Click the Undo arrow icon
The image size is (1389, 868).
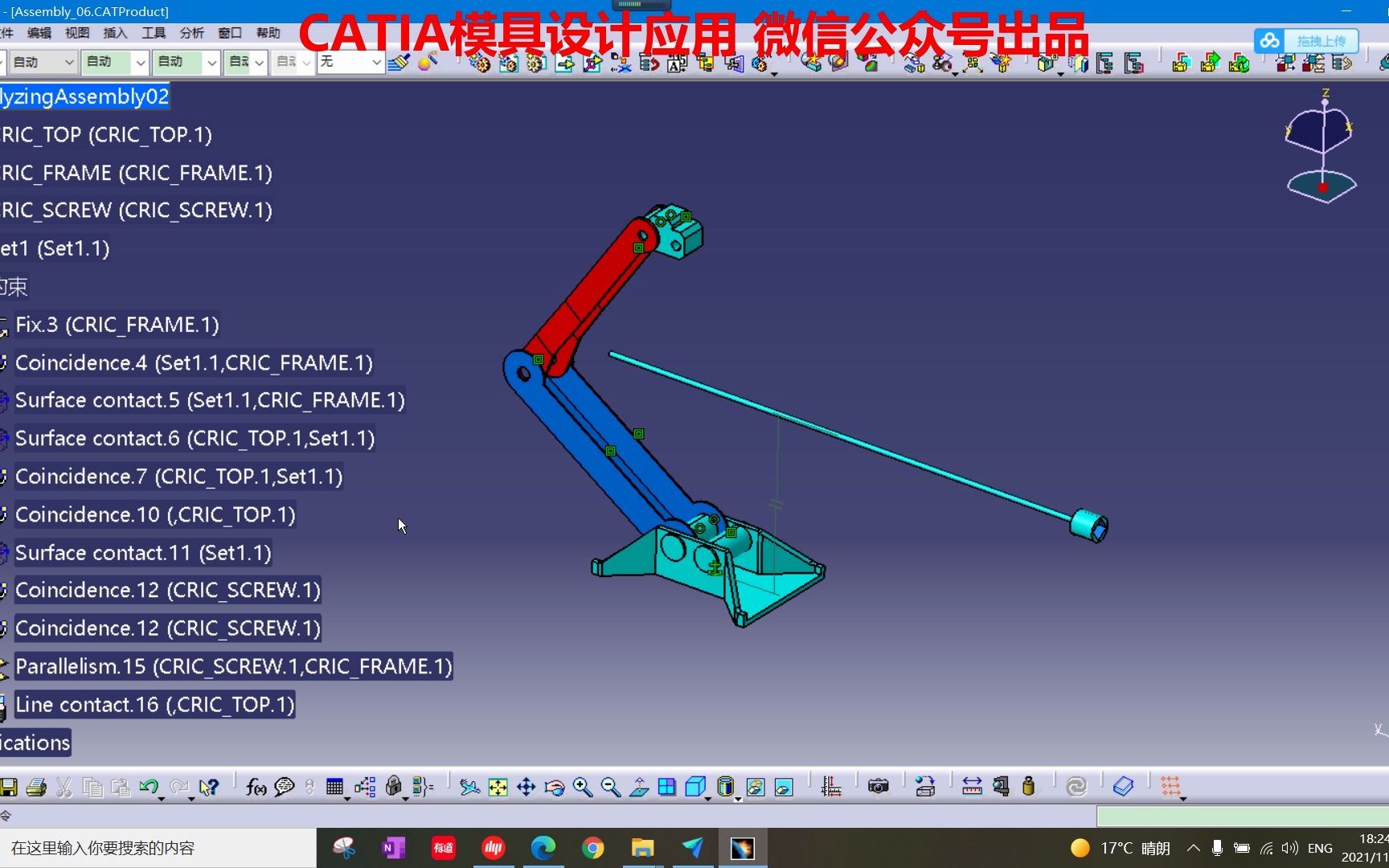(x=149, y=787)
